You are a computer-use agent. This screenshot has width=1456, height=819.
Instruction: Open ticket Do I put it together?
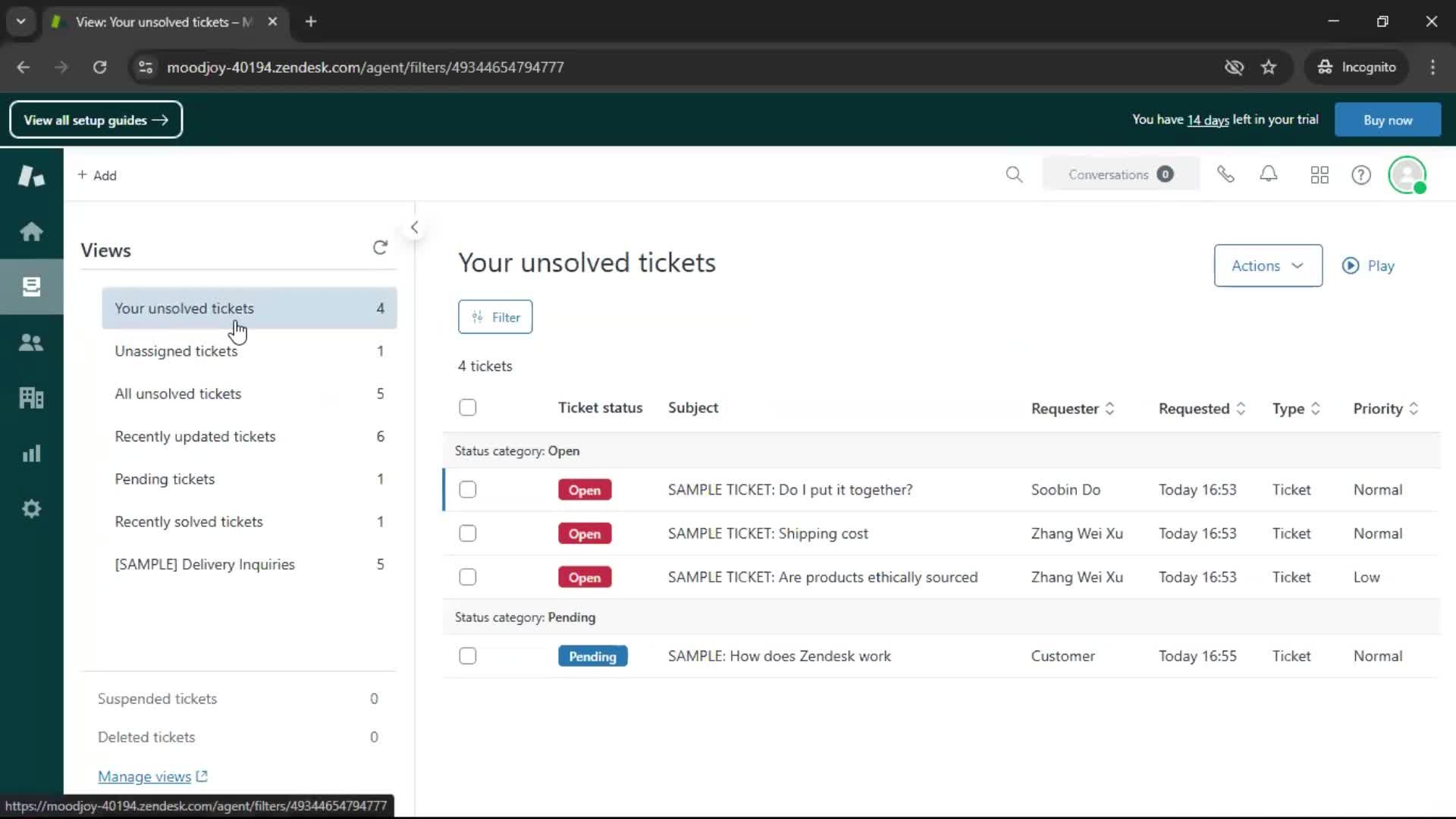coord(790,490)
